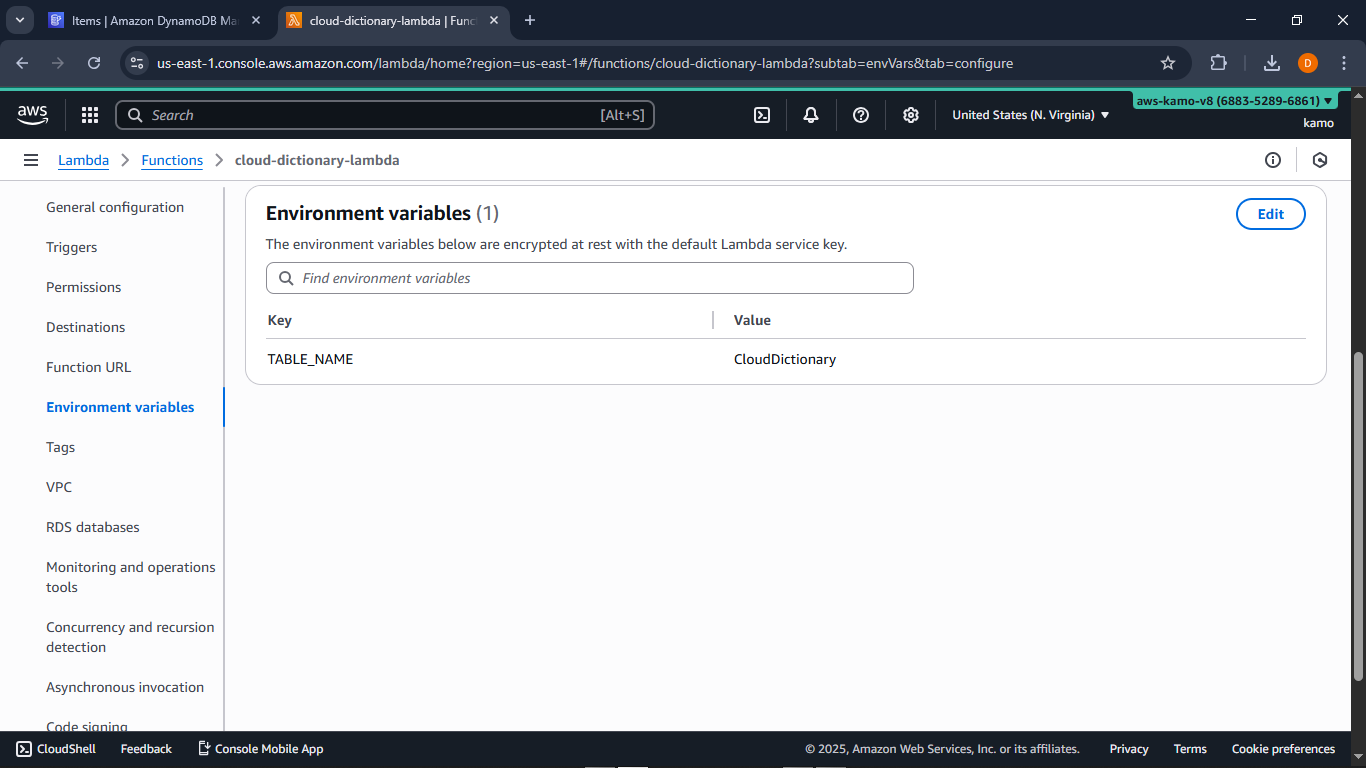The width and height of the screenshot is (1366, 768).
Task: Open CloudShell from the bottom status bar
Action: (55, 748)
